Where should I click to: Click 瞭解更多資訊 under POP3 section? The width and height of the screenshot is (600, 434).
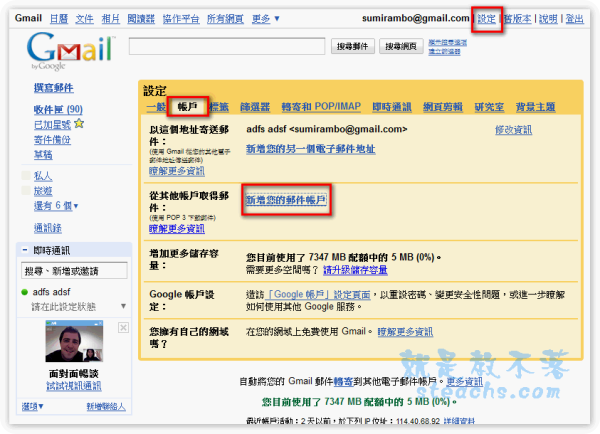click(177, 229)
